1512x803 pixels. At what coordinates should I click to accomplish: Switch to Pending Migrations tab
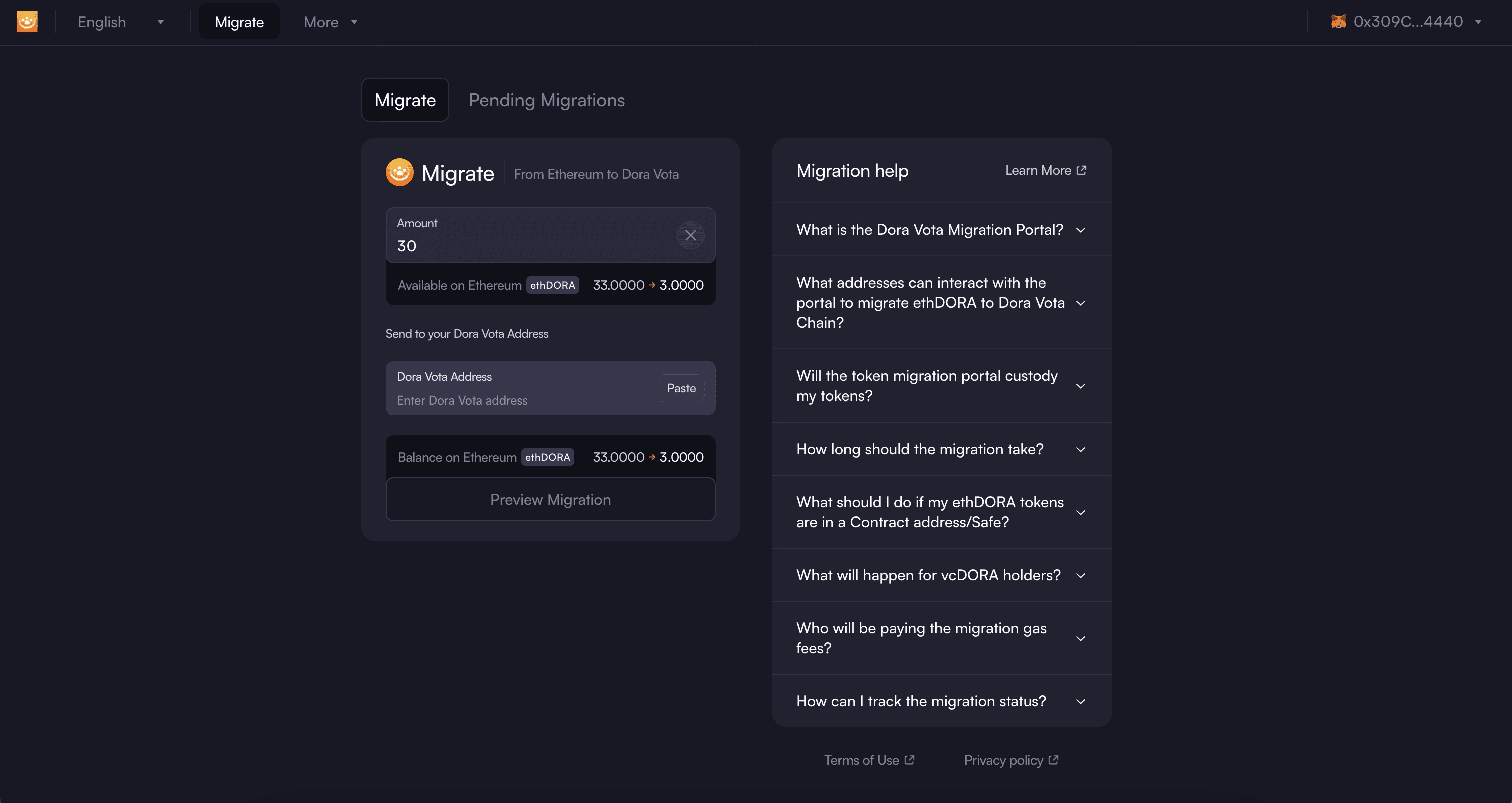click(x=546, y=100)
